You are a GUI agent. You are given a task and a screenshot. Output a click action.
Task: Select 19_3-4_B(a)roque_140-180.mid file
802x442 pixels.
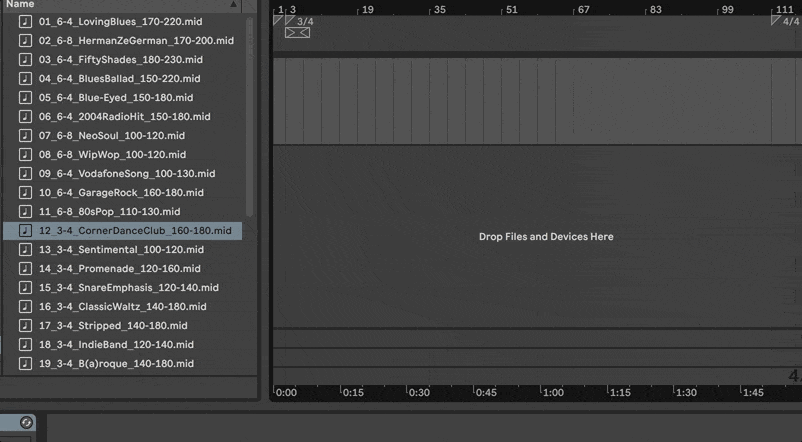tap(123, 363)
